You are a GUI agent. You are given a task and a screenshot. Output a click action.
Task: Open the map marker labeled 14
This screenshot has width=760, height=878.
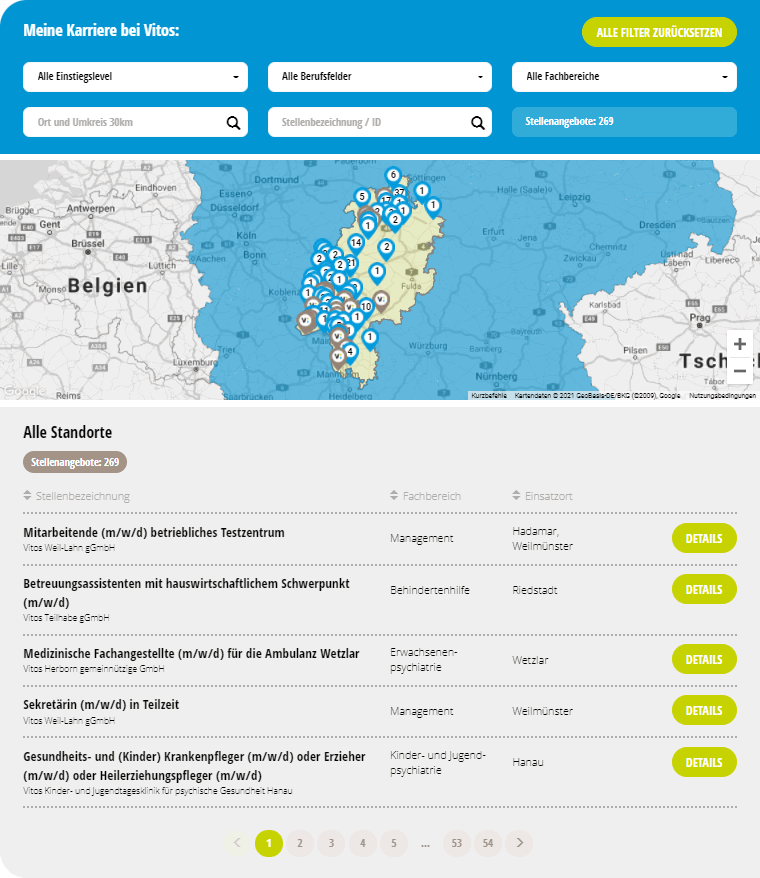(x=356, y=244)
